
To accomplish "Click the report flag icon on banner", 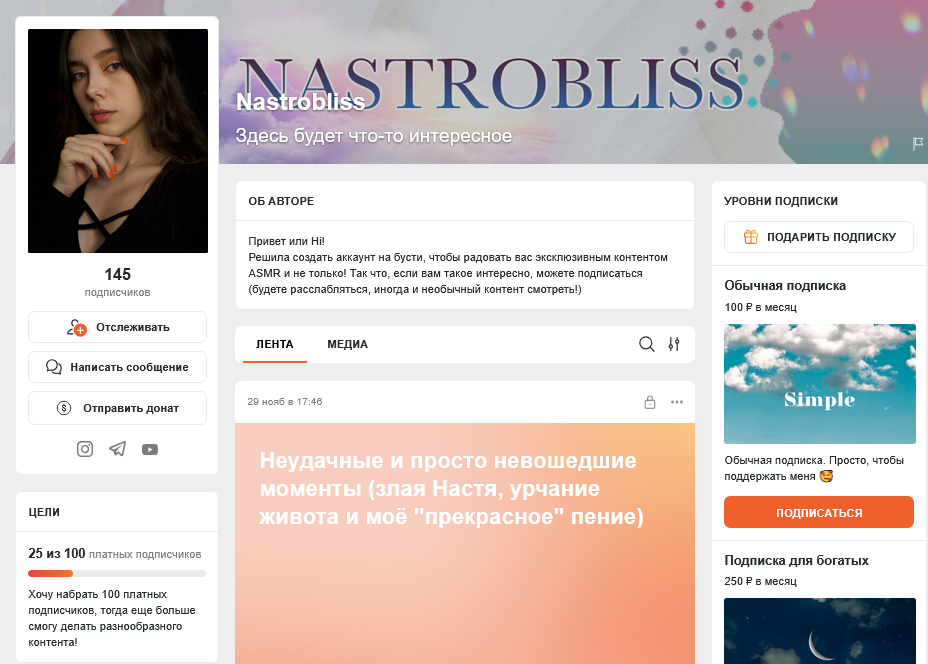I will click(x=918, y=143).
